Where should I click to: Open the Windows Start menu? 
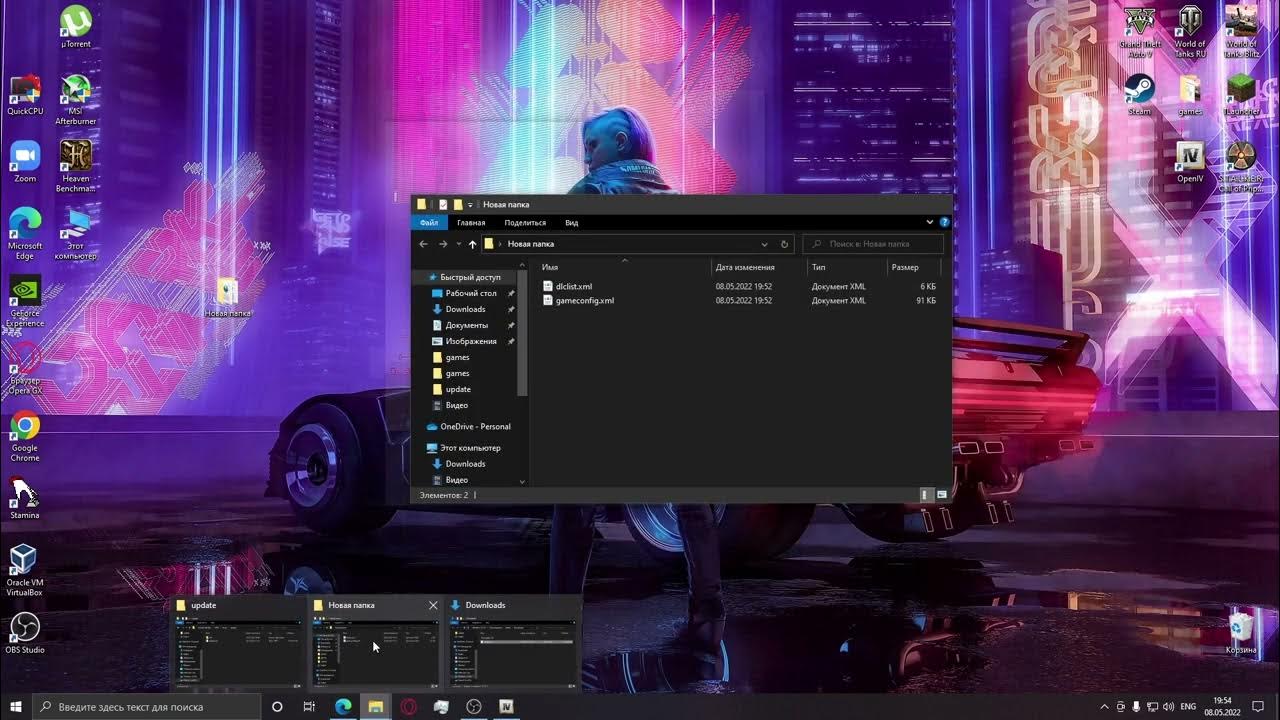[16, 706]
